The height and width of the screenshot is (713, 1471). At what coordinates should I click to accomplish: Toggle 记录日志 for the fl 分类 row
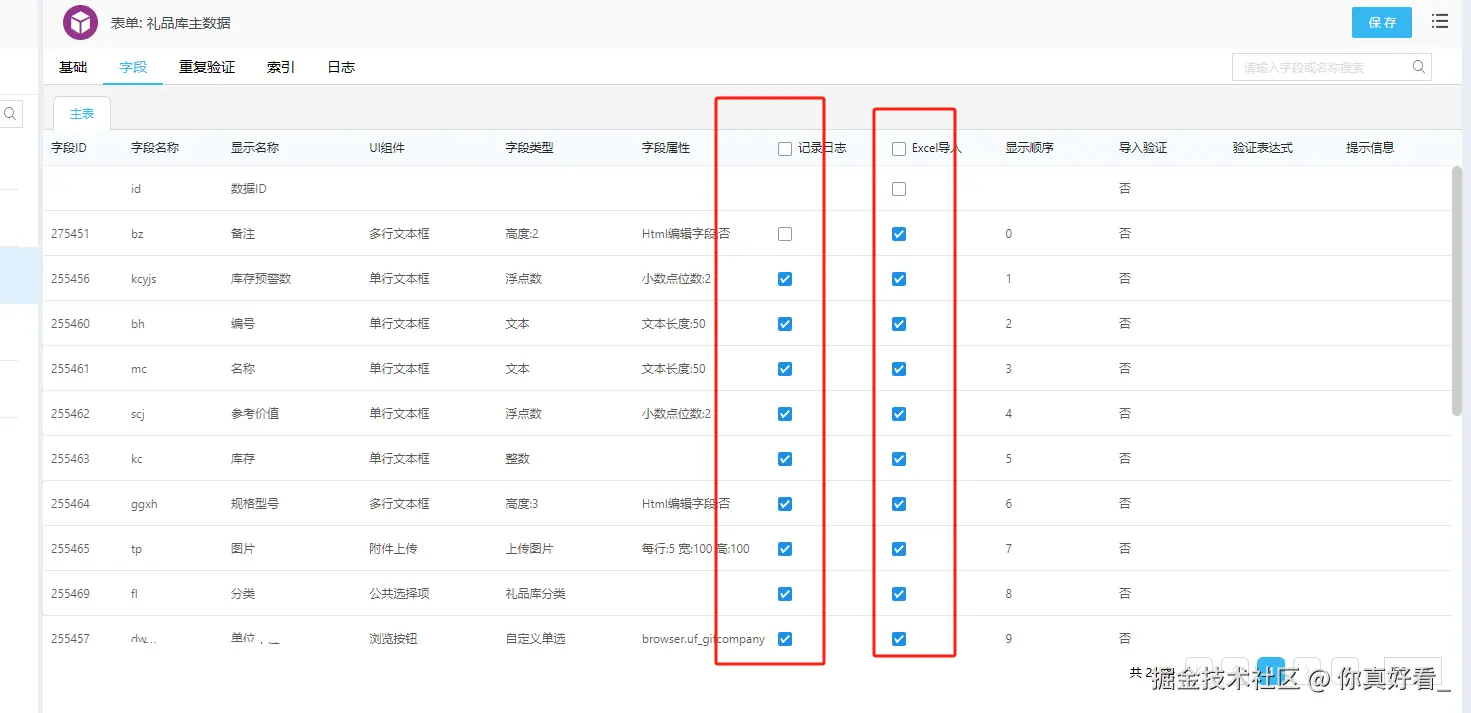[x=785, y=594]
